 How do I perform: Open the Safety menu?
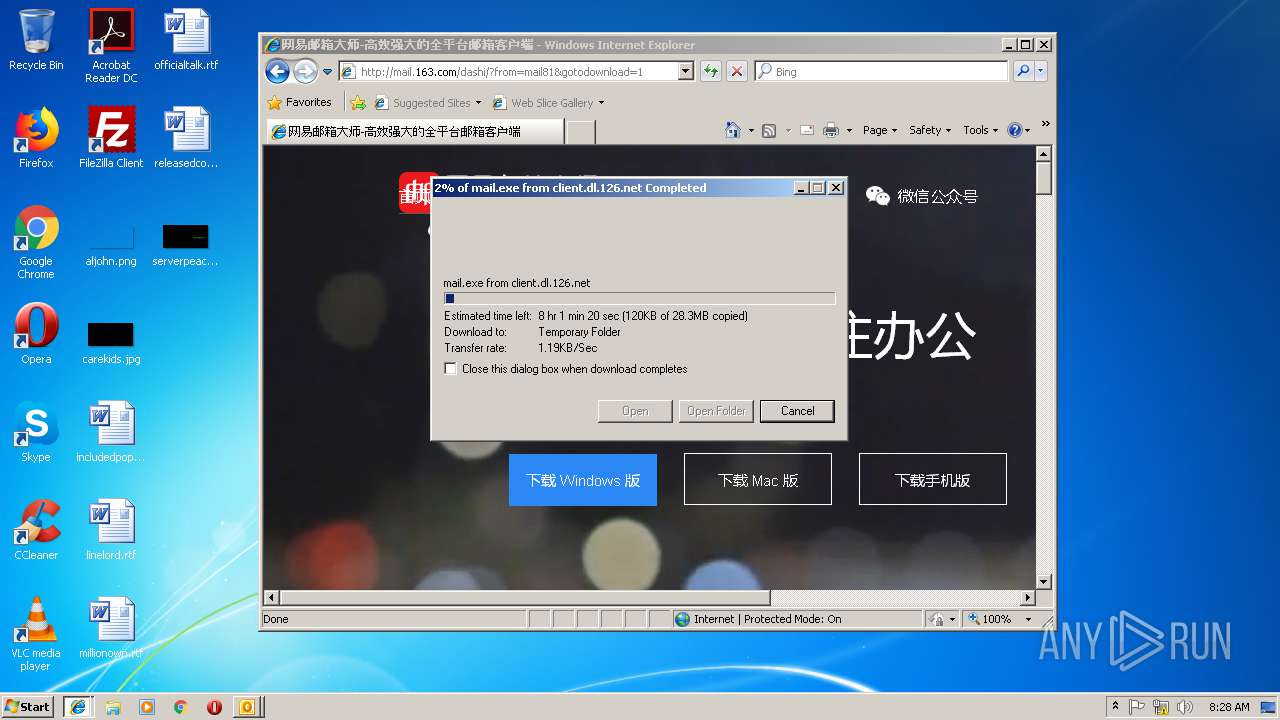pos(930,130)
